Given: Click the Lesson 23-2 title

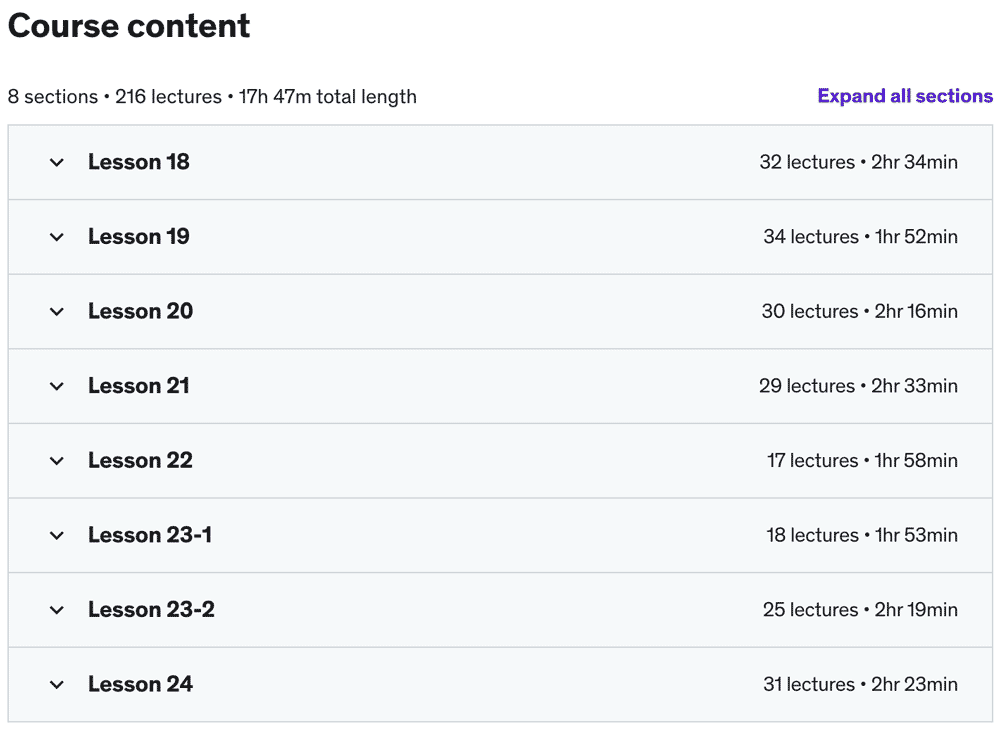Looking at the screenshot, I should coord(152,610).
